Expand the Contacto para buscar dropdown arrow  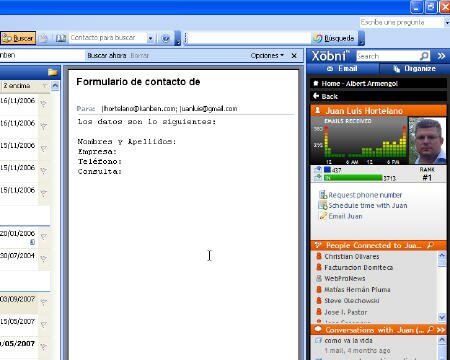[150, 39]
